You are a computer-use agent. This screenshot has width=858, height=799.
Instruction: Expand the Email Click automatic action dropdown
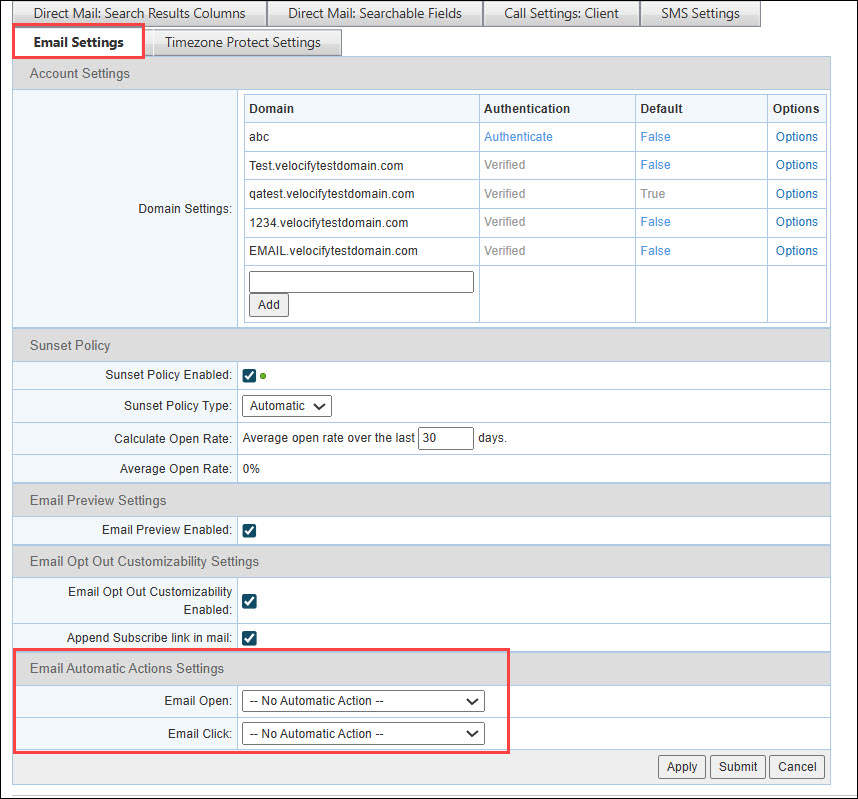pyautogui.click(x=363, y=734)
